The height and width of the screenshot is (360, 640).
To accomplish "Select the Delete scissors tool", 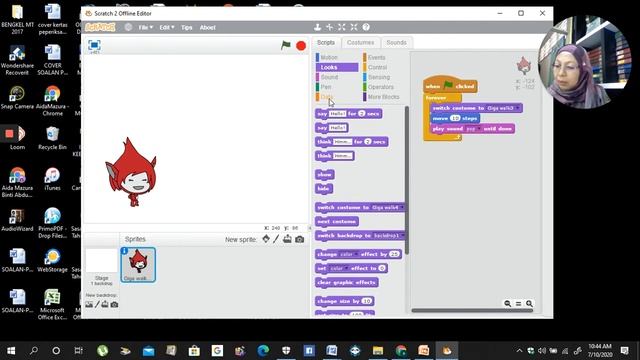I will click(x=329, y=27).
